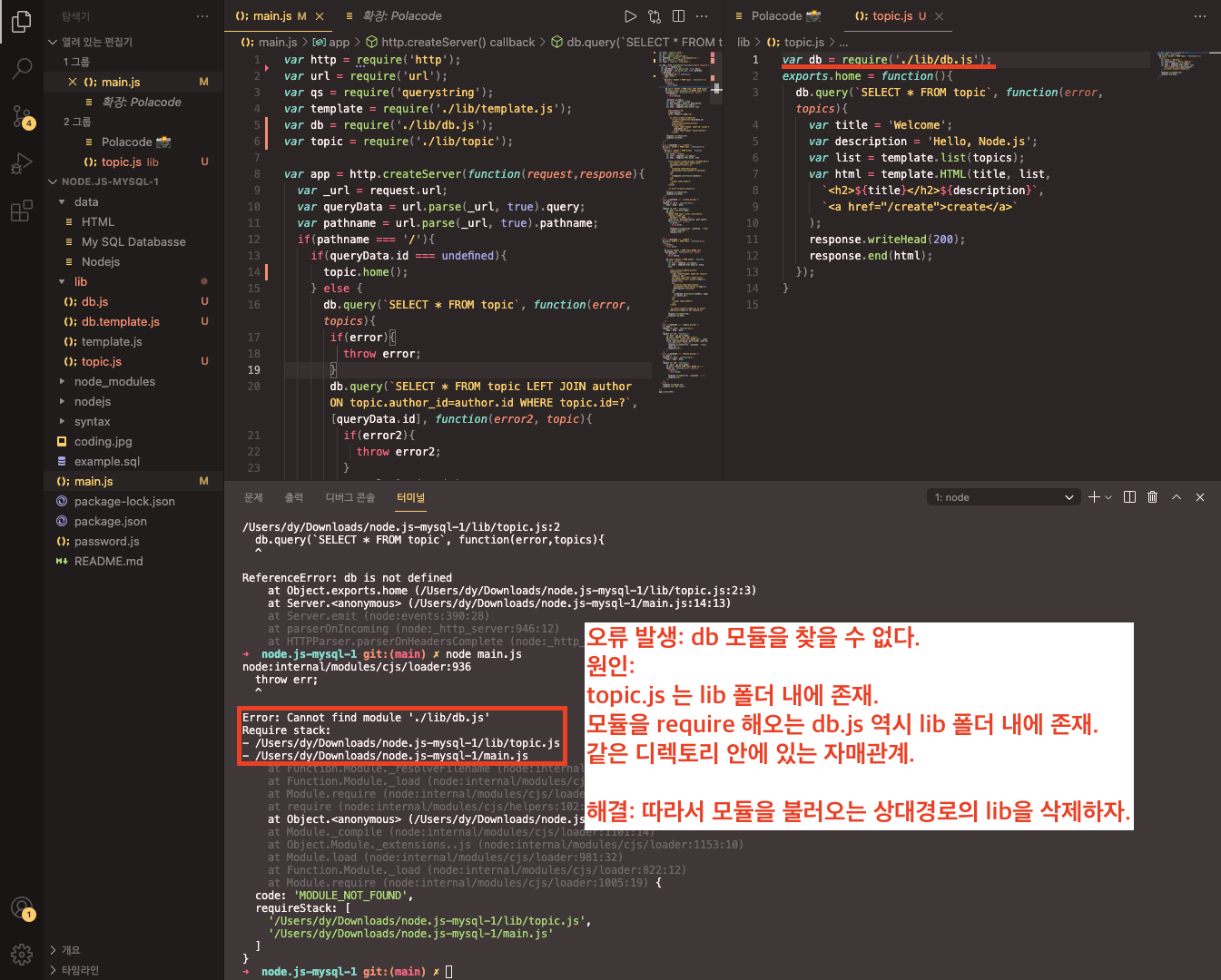Switch to the Polacode extension tab on left
This screenshot has height=980, width=1221.
point(393,16)
